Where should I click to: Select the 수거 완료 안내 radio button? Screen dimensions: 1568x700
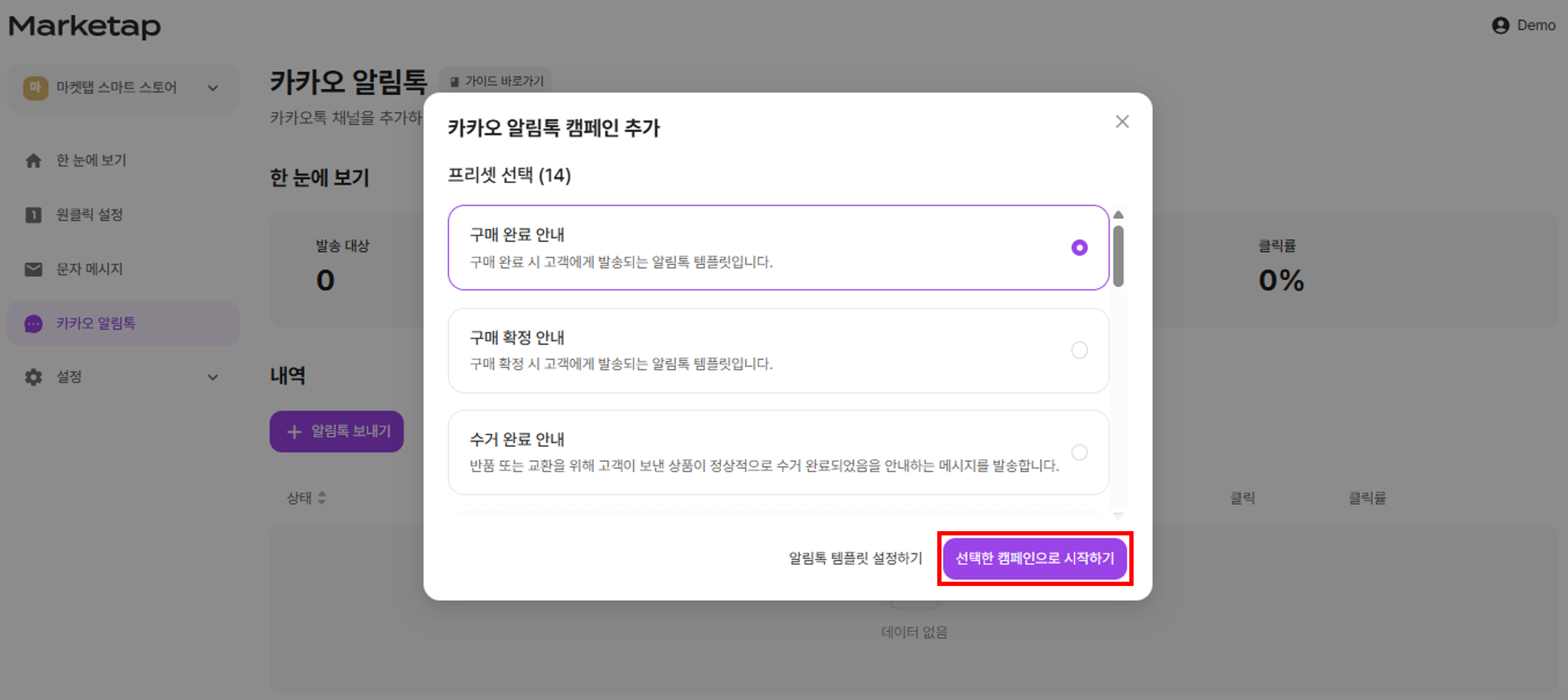[x=1079, y=452]
